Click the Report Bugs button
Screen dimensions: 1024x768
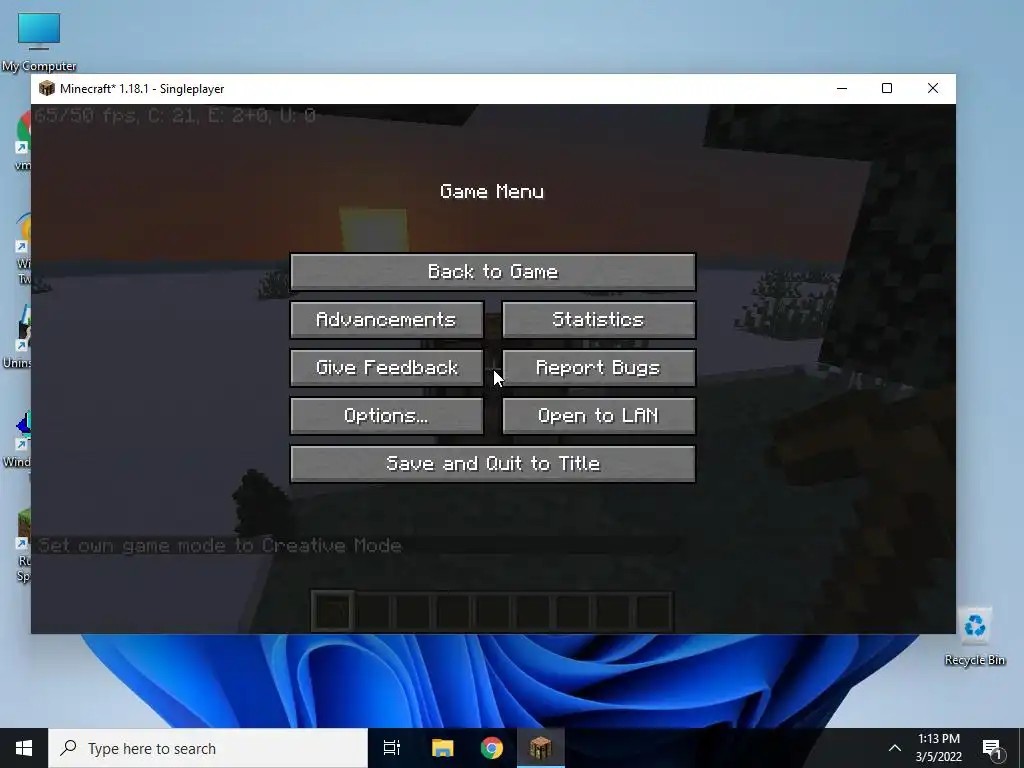click(x=599, y=368)
